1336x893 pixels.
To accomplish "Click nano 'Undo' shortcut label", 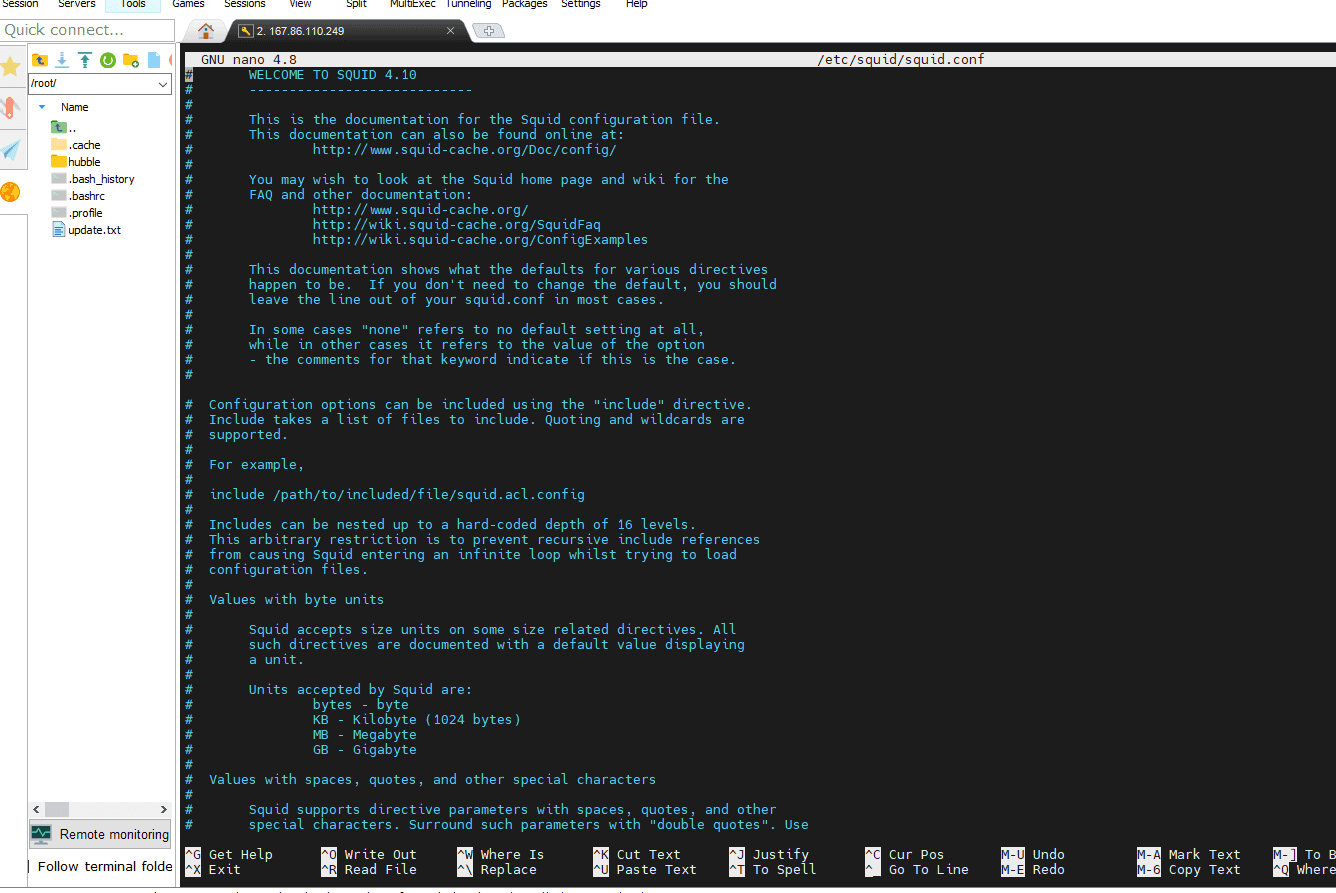I will [x=1048, y=855].
